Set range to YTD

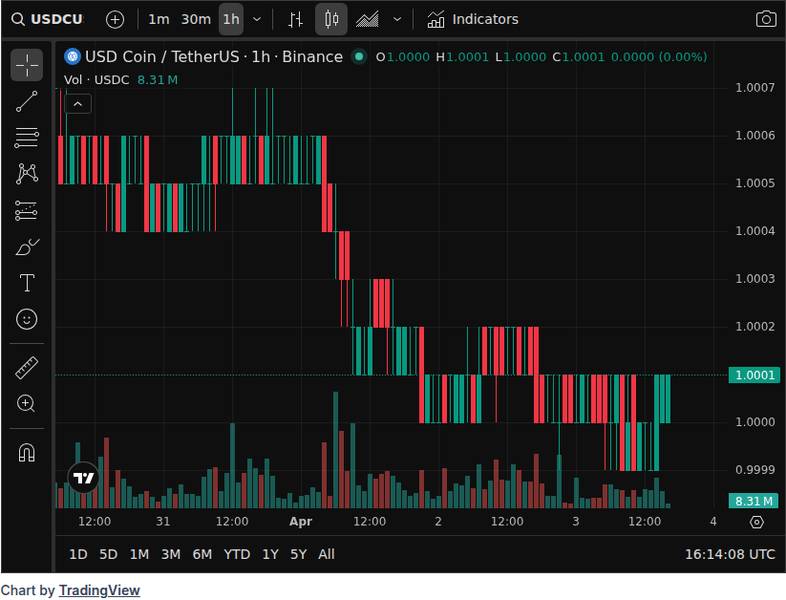237,554
